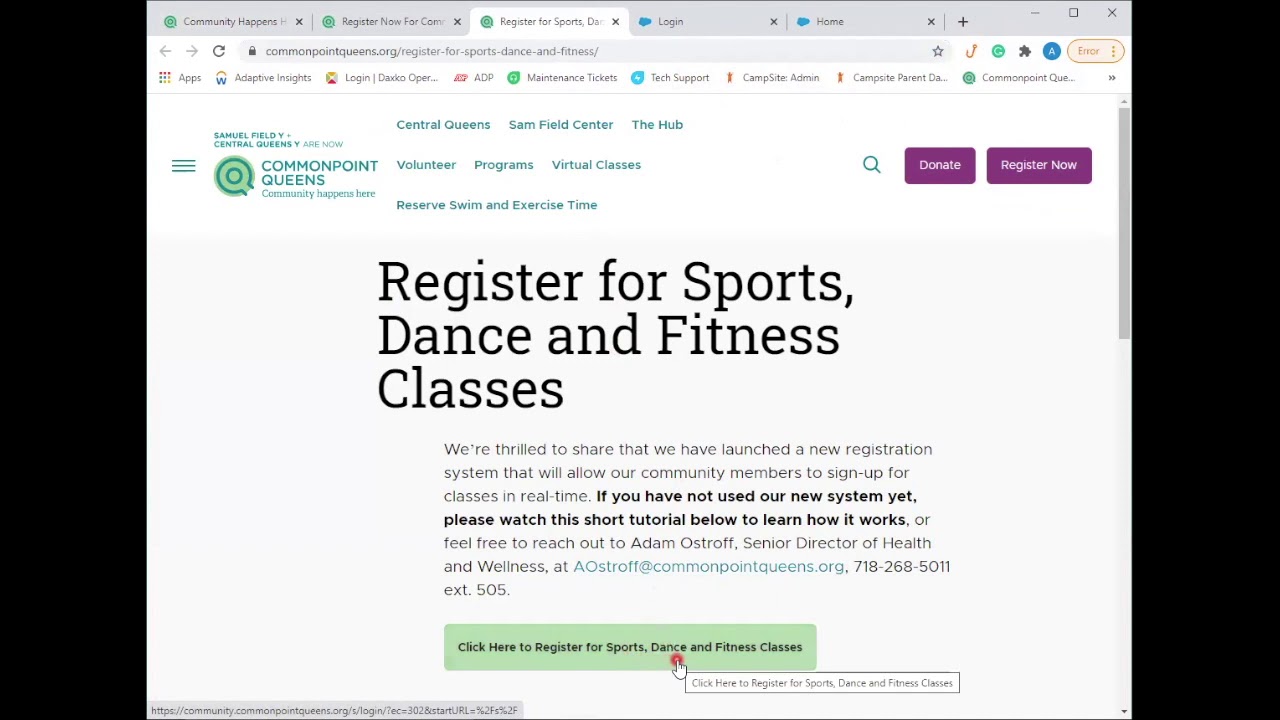Click the scrollbar up arrow
The height and width of the screenshot is (720, 1280).
pos(1125,101)
